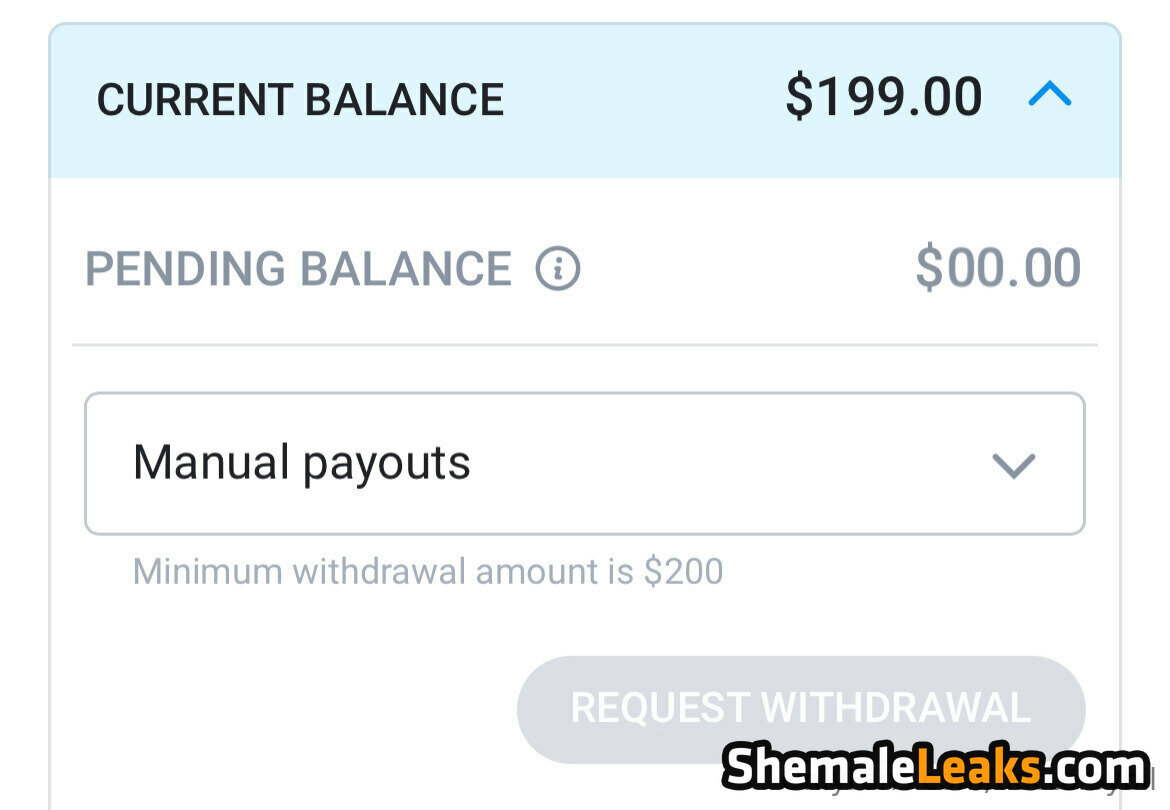Open the Manual payouts dropdown field

(x=584, y=464)
